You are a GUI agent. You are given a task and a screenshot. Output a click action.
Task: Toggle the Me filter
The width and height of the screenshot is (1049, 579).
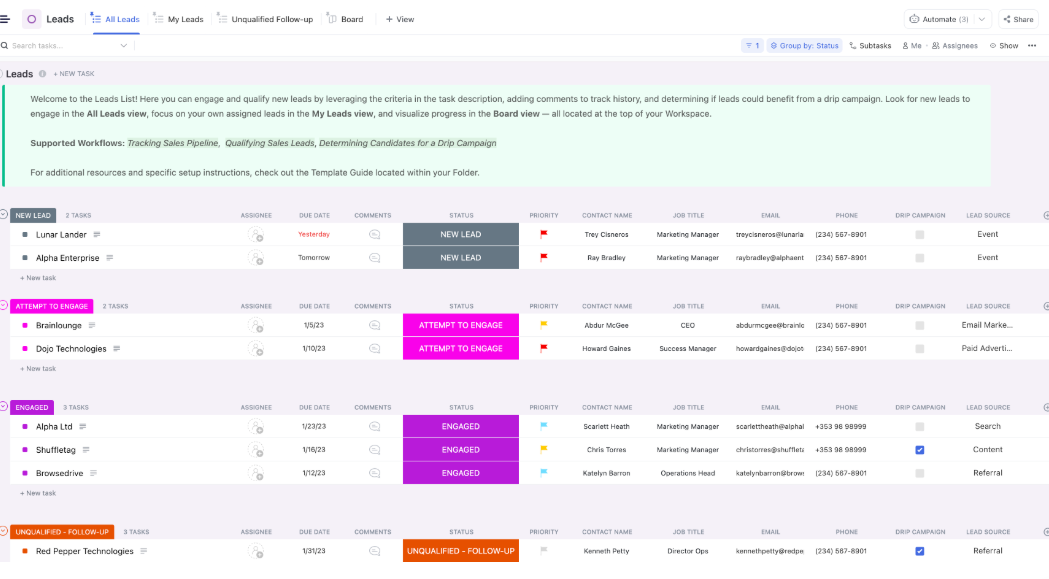[911, 46]
